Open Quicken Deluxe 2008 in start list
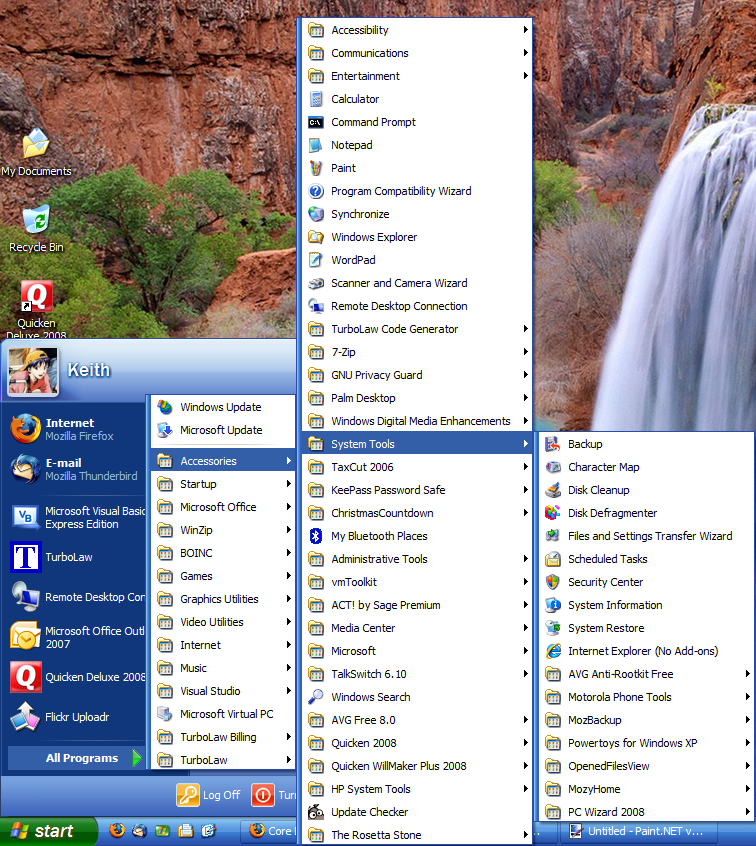This screenshot has height=846, width=756. coord(74,677)
